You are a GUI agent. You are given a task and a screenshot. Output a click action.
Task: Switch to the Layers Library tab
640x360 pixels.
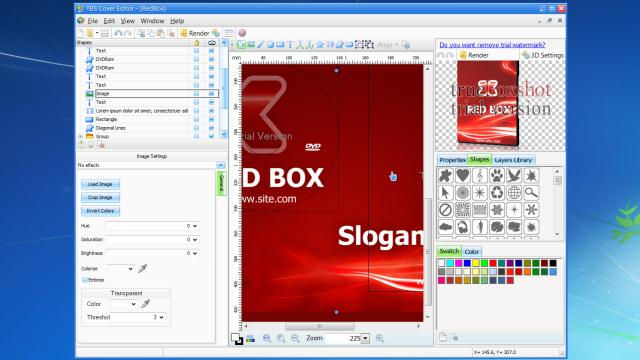(x=513, y=160)
